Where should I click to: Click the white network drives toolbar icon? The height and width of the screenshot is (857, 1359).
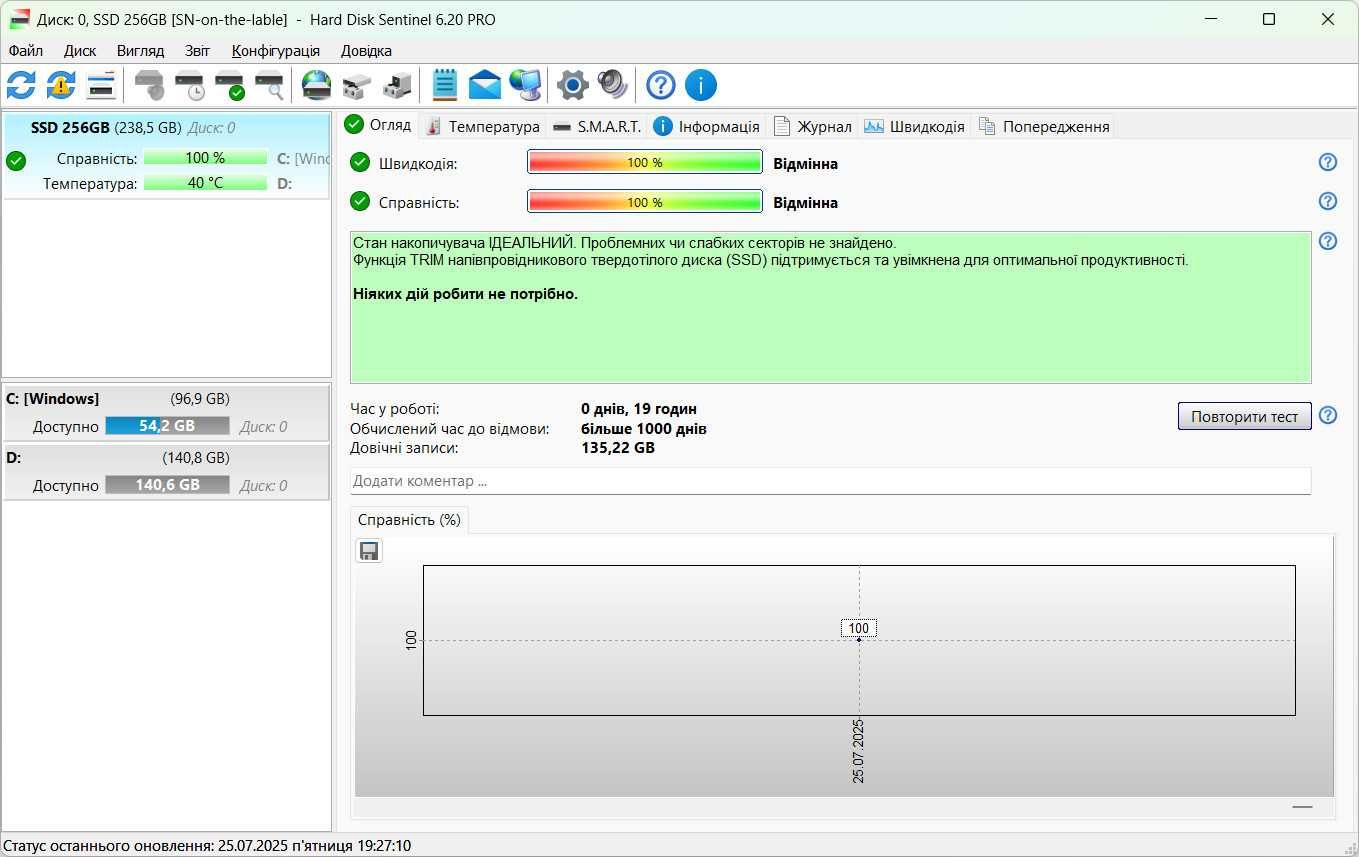357,85
